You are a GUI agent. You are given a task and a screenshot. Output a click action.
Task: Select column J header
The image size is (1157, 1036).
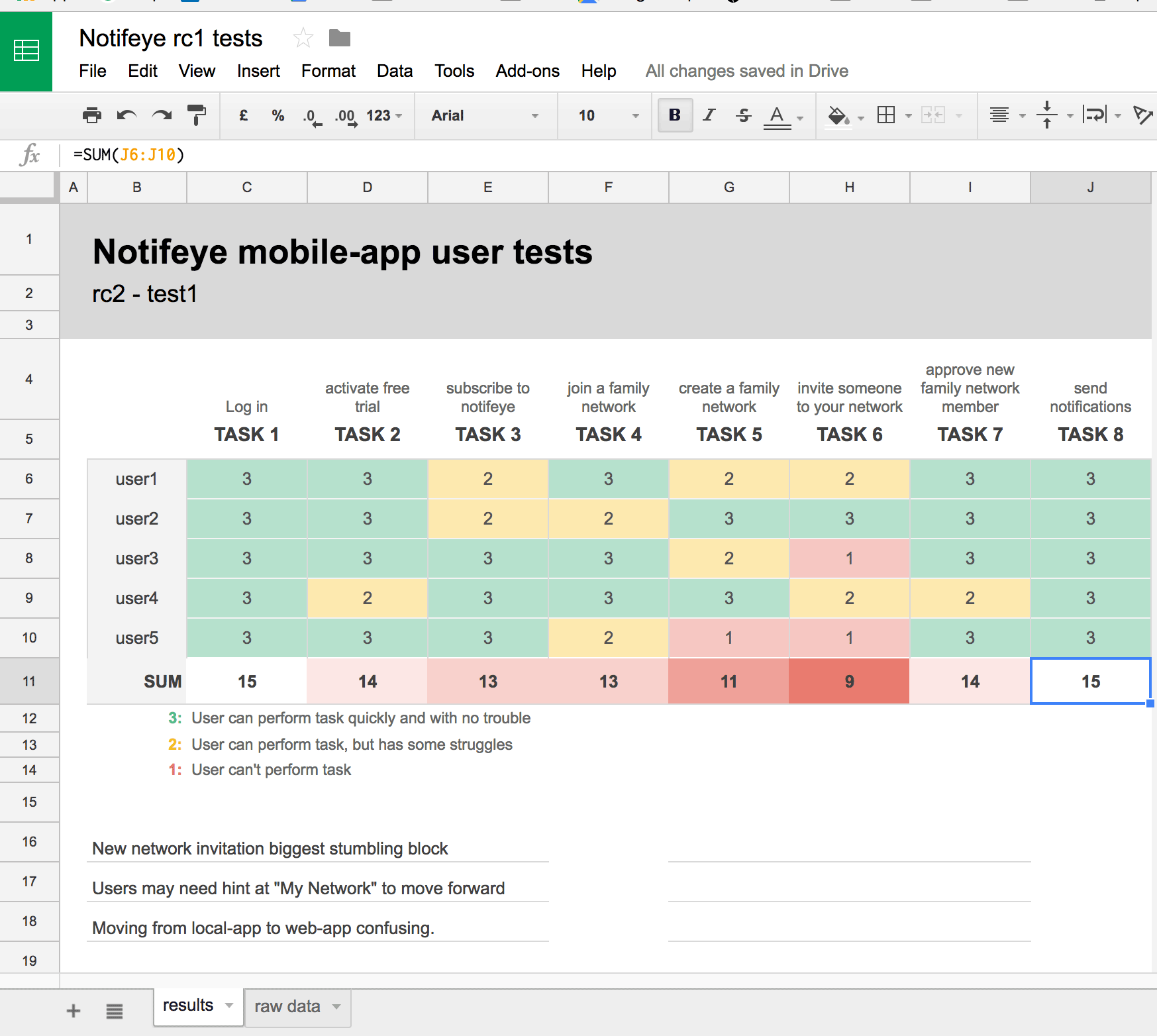[x=1090, y=187]
